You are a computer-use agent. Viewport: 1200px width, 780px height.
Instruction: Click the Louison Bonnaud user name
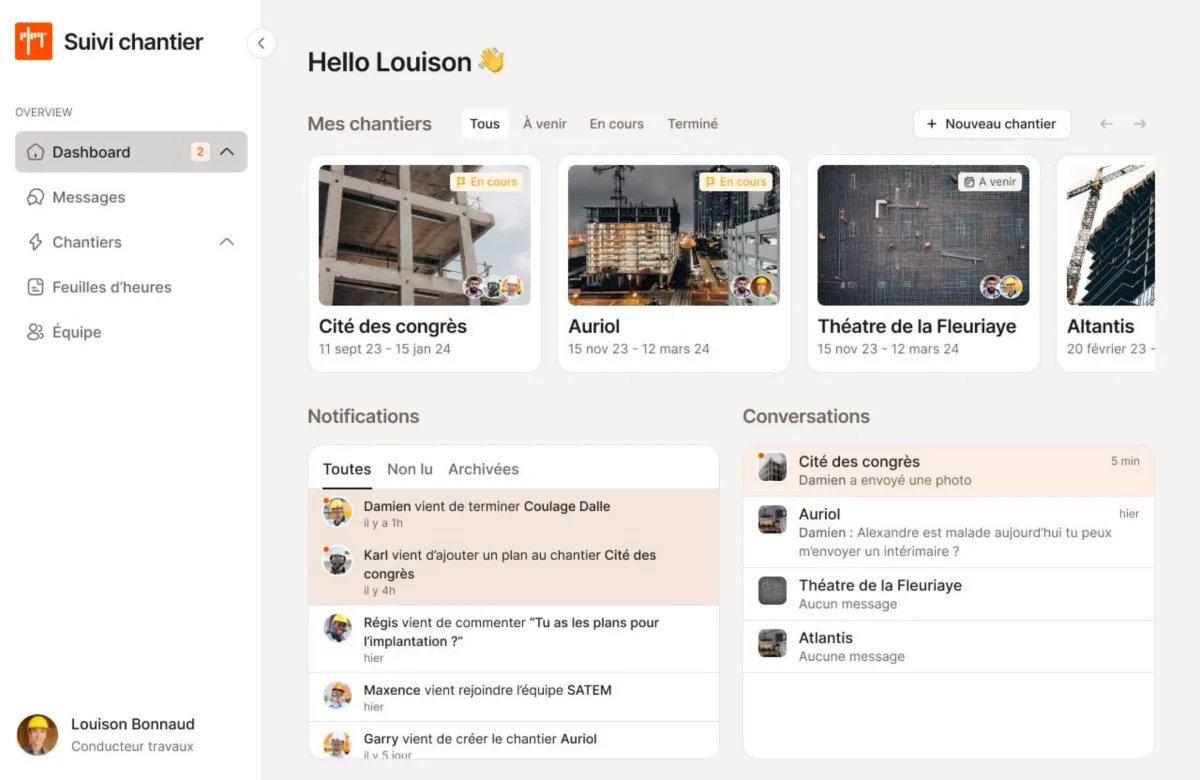[133, 724]
